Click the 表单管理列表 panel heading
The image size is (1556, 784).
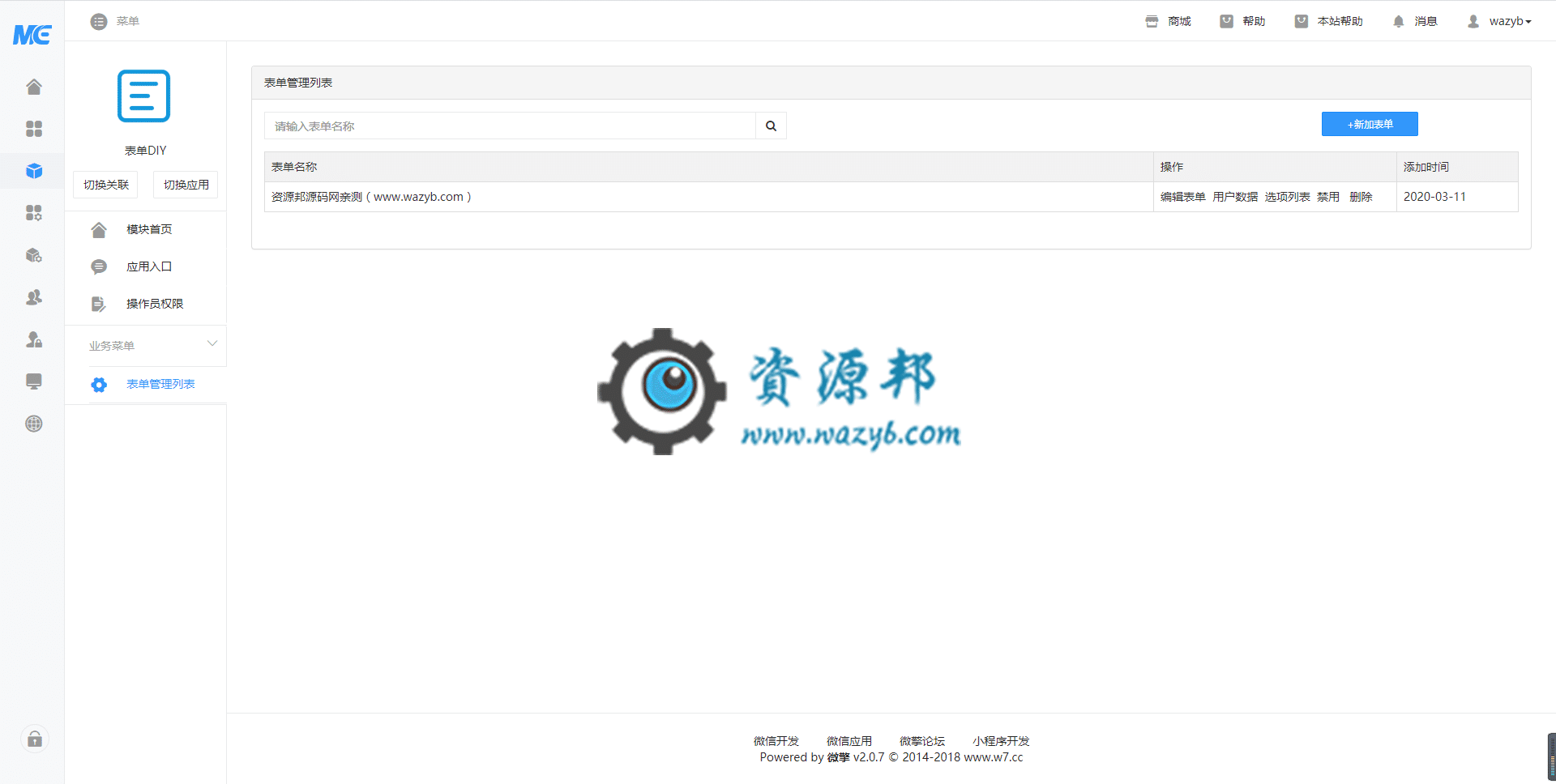tap(298, 83)
